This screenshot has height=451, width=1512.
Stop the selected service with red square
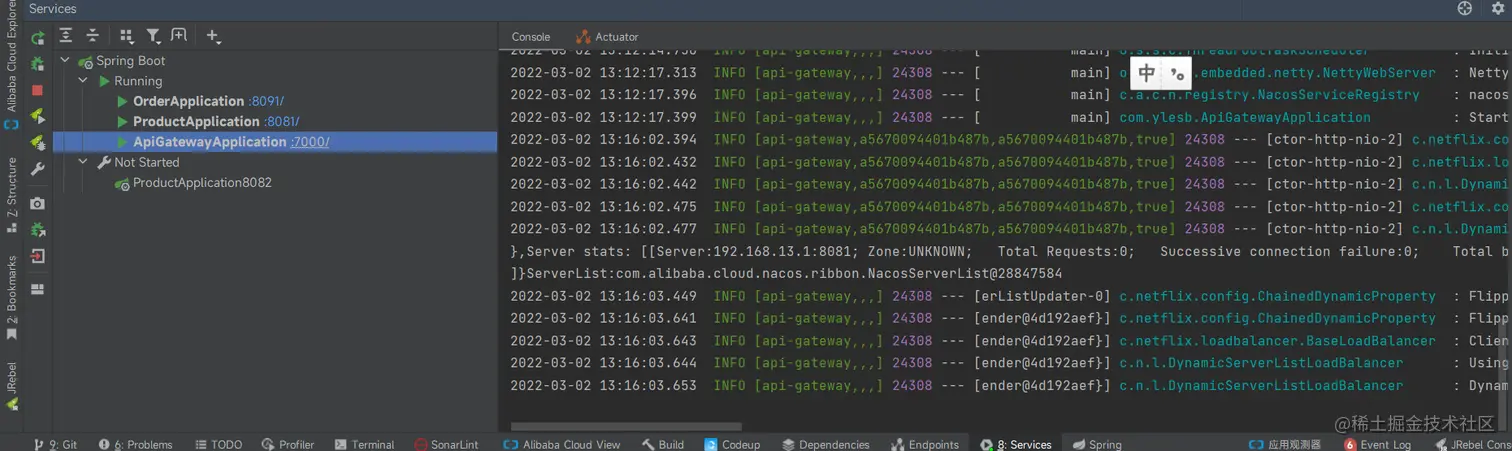point(38,90)
